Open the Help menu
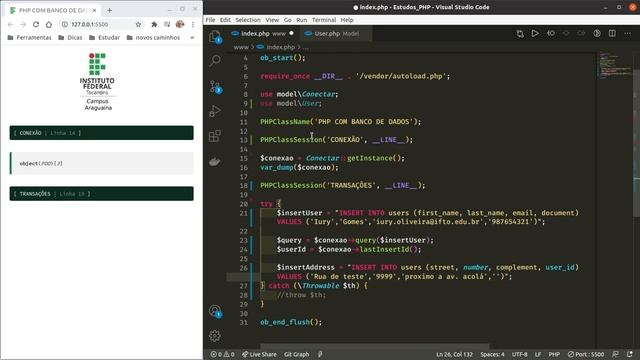The height and width of the screenshot is (360, 640). pyautogui.click(x=347, y=20)
